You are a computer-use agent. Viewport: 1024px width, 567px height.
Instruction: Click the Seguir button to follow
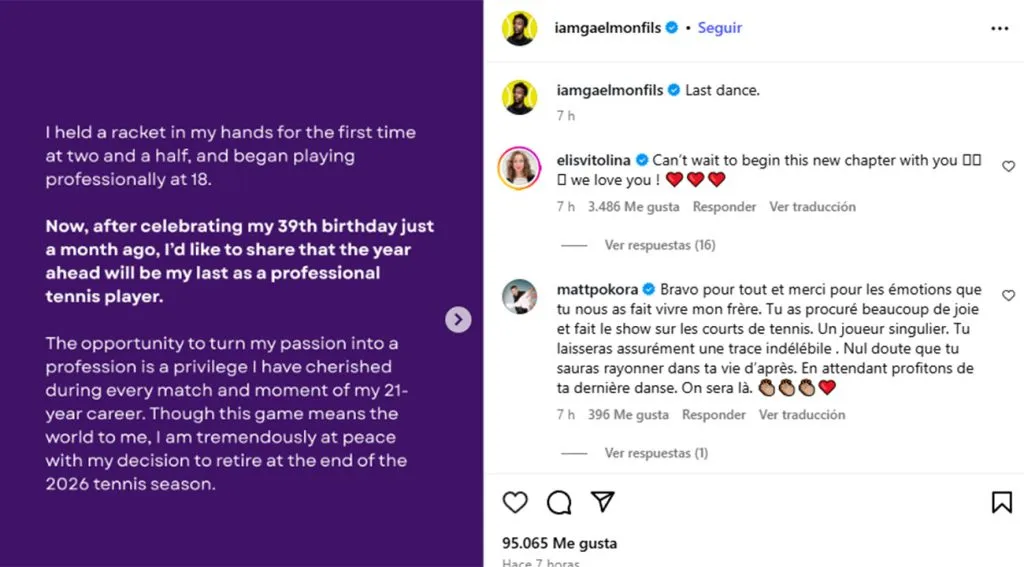tap(719, 28)
